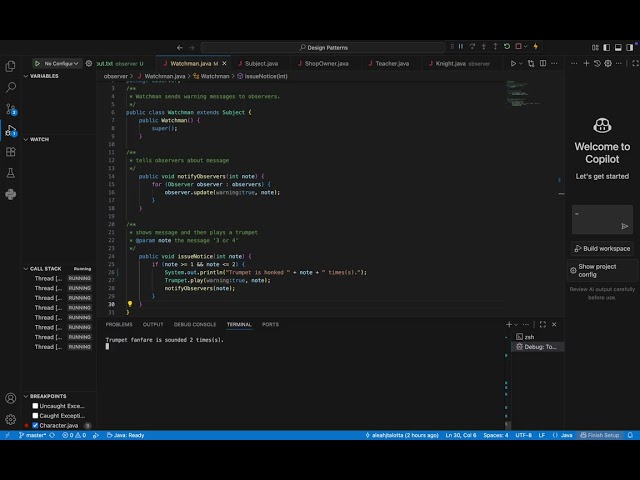Click the Build workspace button
Image resolution: width=640 pixels, height=480 pixels.
[x=602, y=249]
